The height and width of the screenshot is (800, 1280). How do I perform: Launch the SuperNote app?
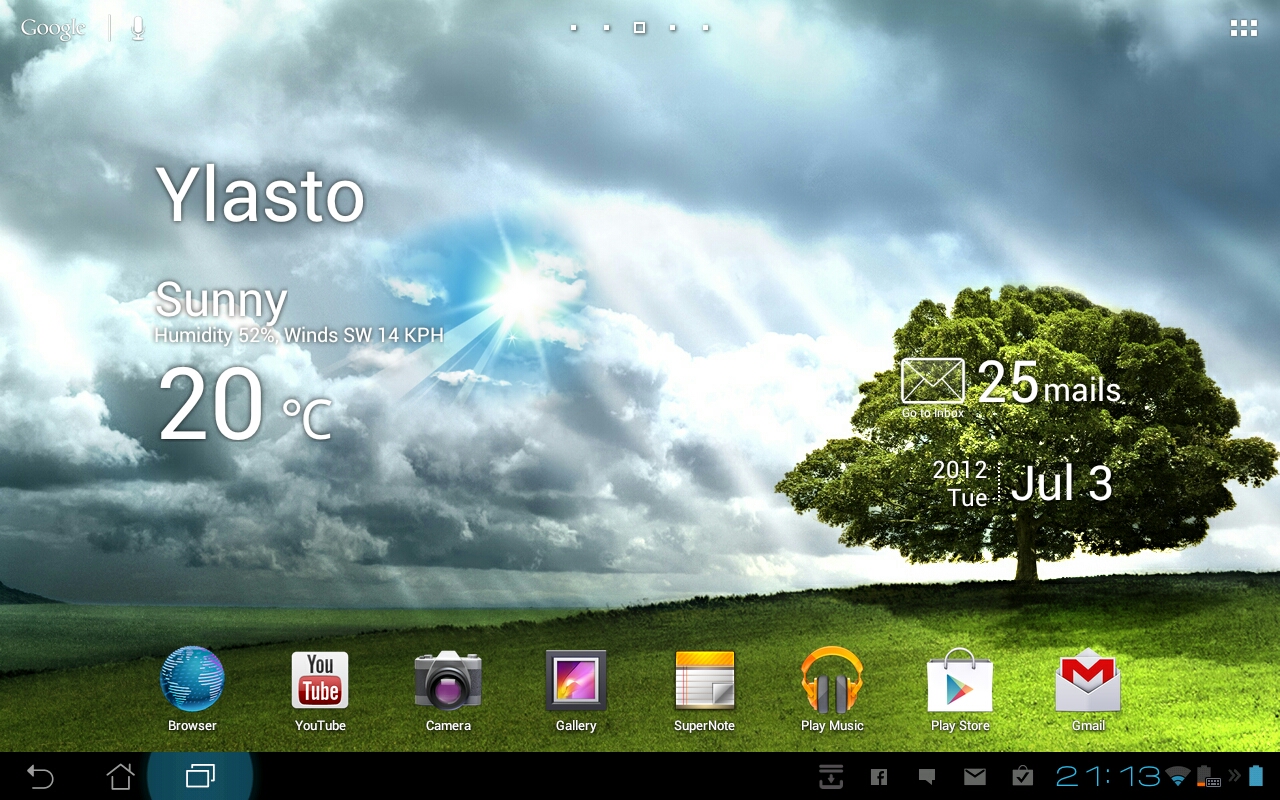click(x=704, y=689)
